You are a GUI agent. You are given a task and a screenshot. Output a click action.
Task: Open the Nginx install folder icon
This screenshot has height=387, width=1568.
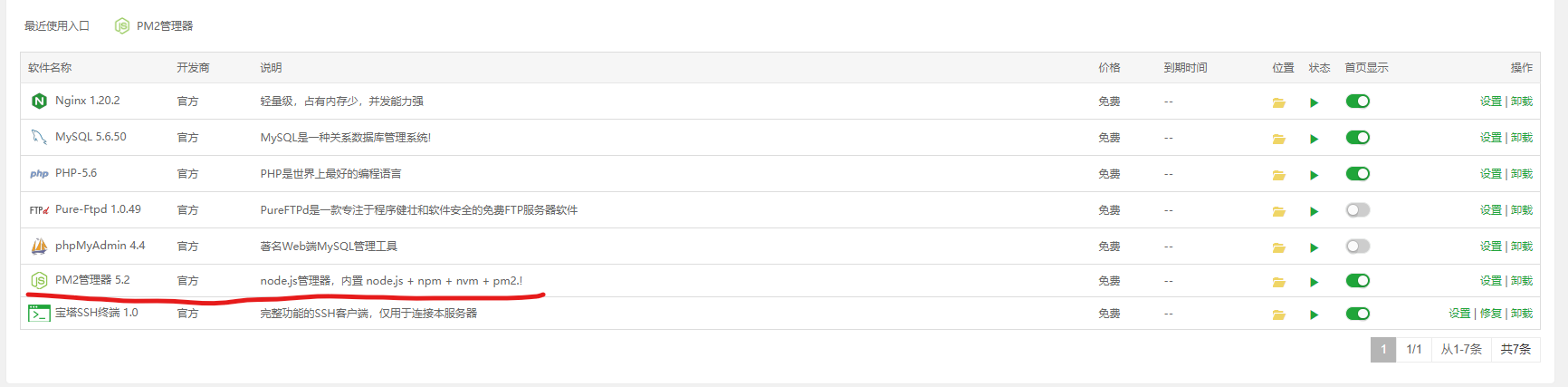click(1278, 102)
